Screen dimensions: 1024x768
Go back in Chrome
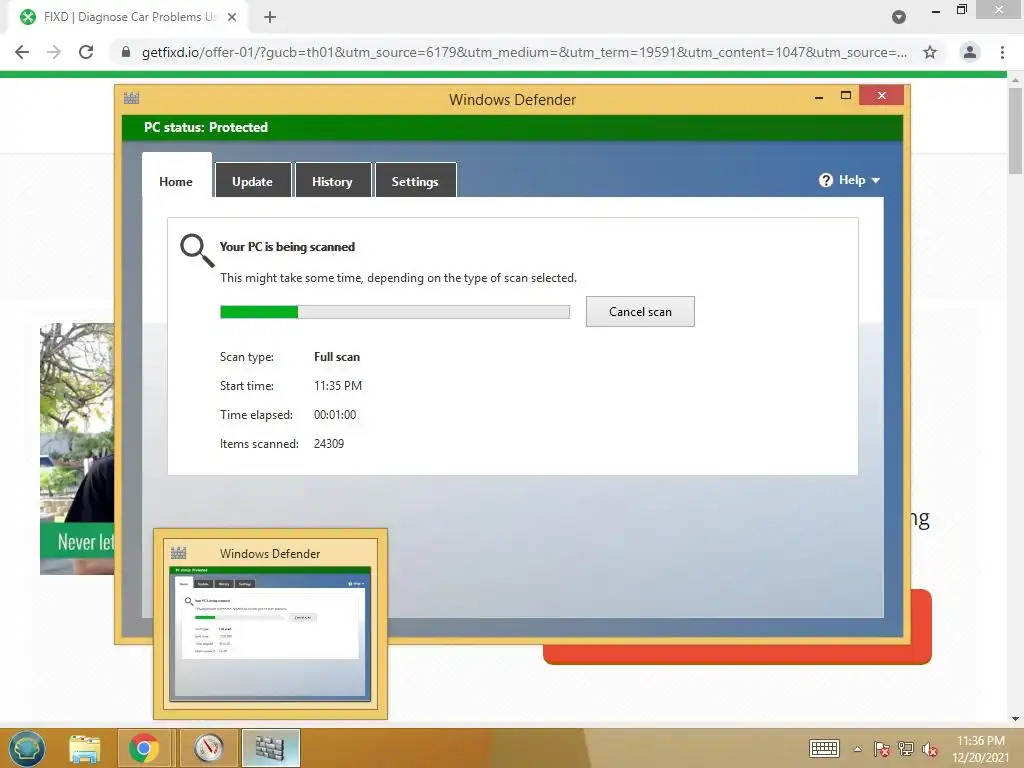22,52
